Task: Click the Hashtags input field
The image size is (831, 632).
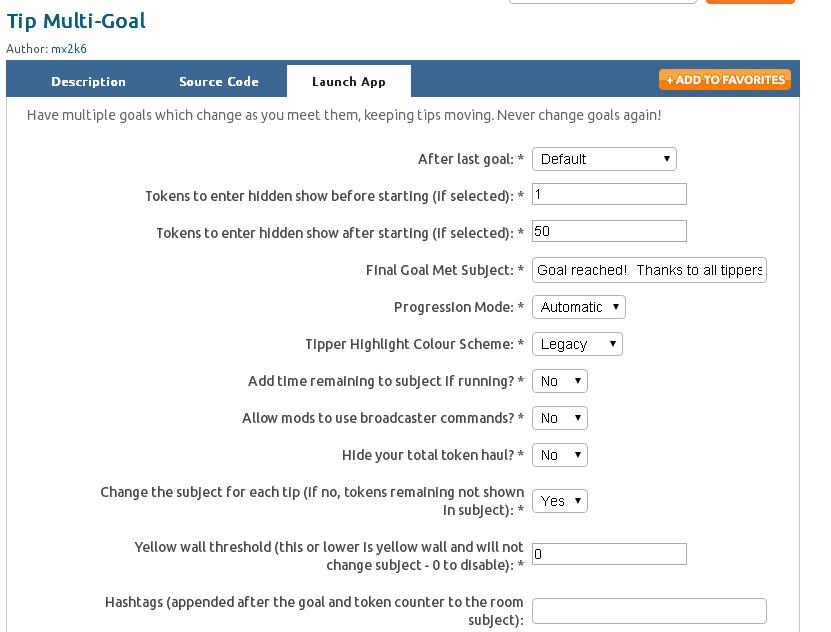Action: [x=649, y=611]
